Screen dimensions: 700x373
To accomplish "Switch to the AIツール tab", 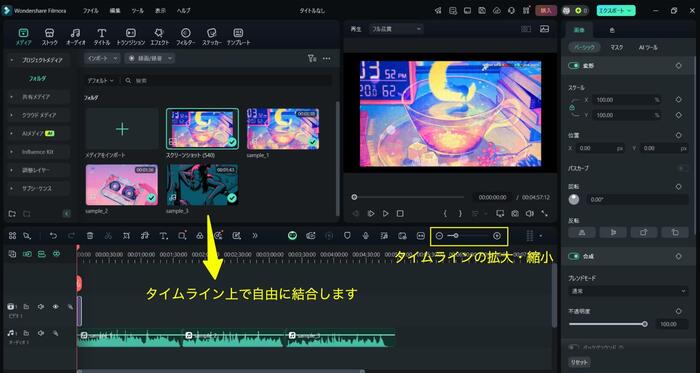I will click(x=647, y=47).
